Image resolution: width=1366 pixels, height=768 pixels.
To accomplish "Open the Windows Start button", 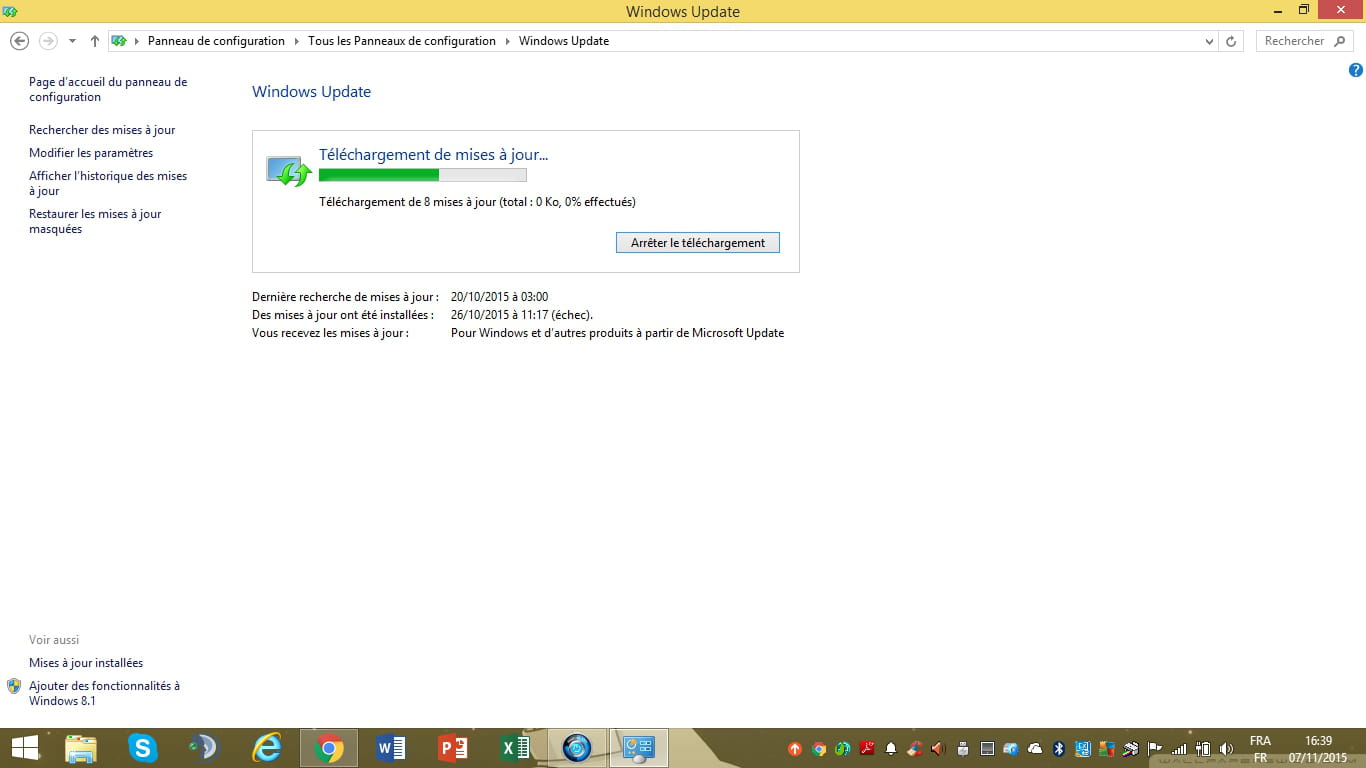I will point(25,747).
